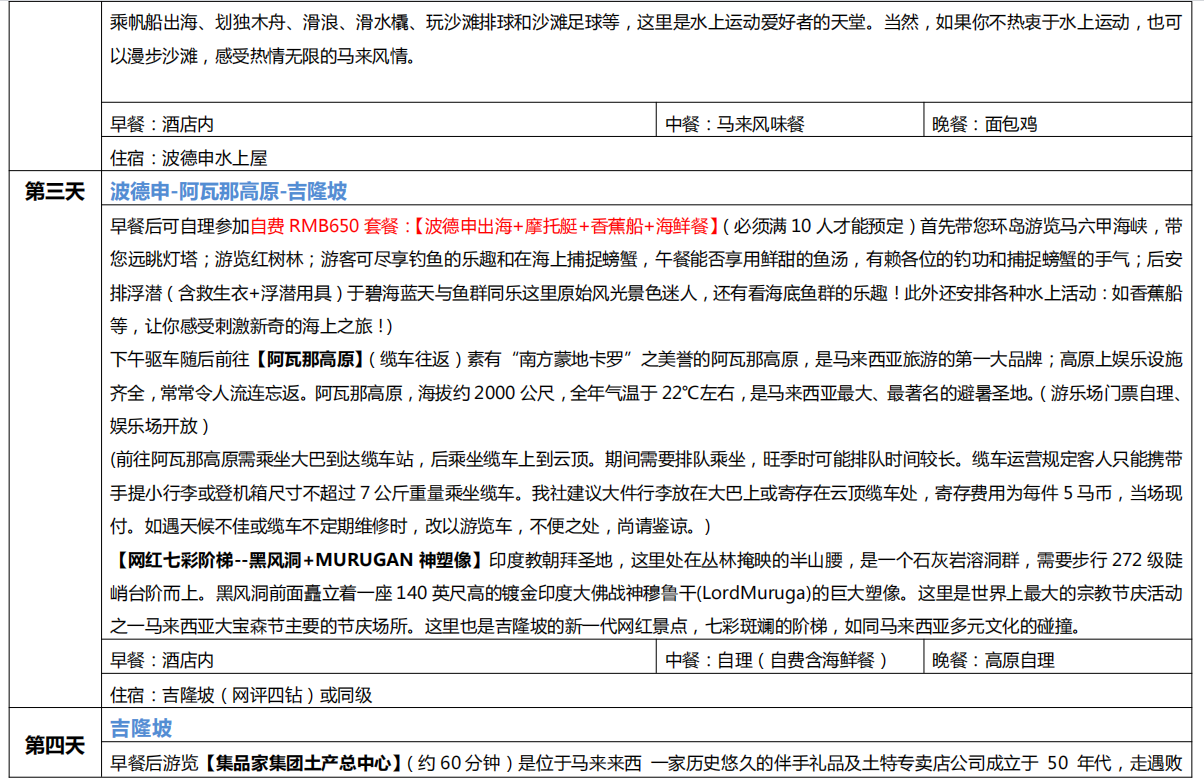Click the 第三天 day label cell
Viewport: 1204px width, 784px height.
tap(55, 192)
